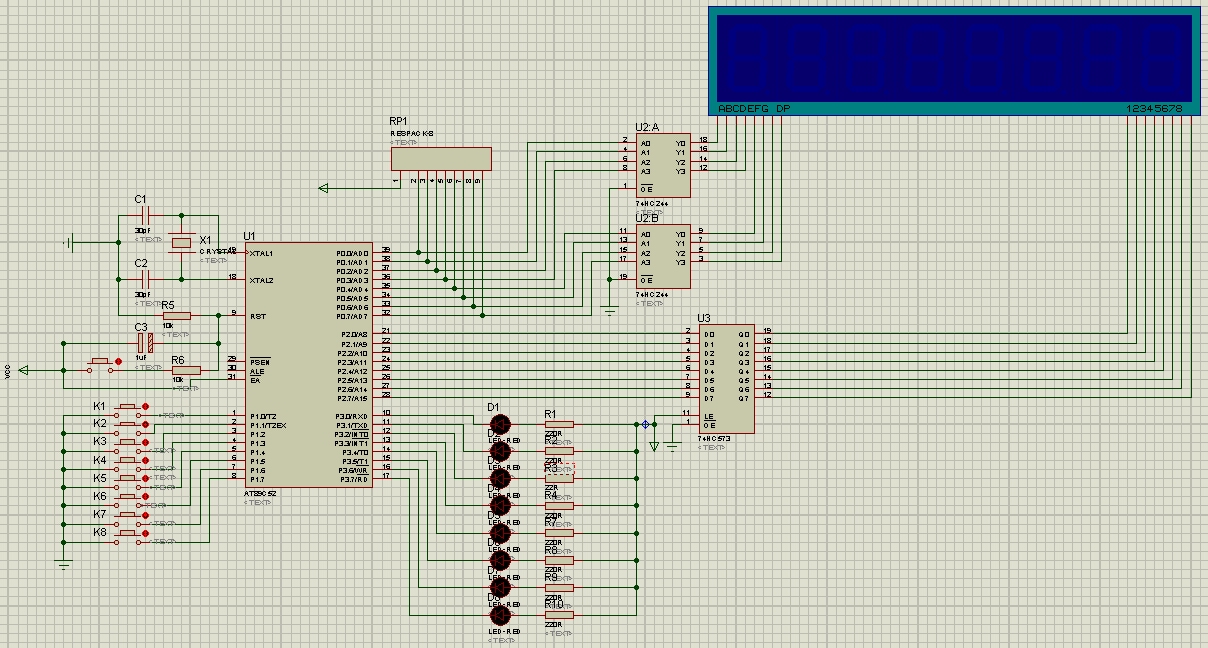Screen dimensions: 1208x648
Task: Select the bottom LED D8
Action: [500, 615]
